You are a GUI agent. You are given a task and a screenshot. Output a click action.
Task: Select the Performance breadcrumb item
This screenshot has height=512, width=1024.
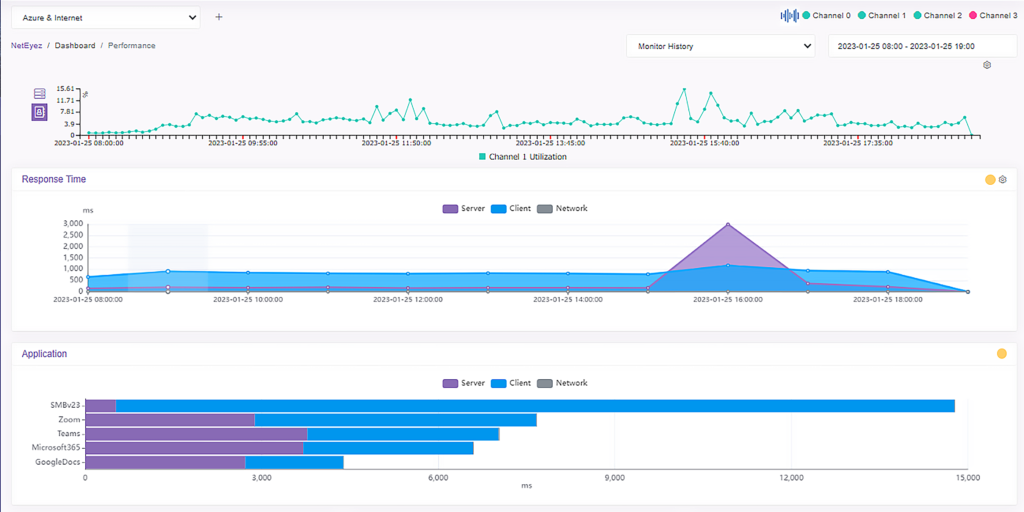(x=132, y=46)
